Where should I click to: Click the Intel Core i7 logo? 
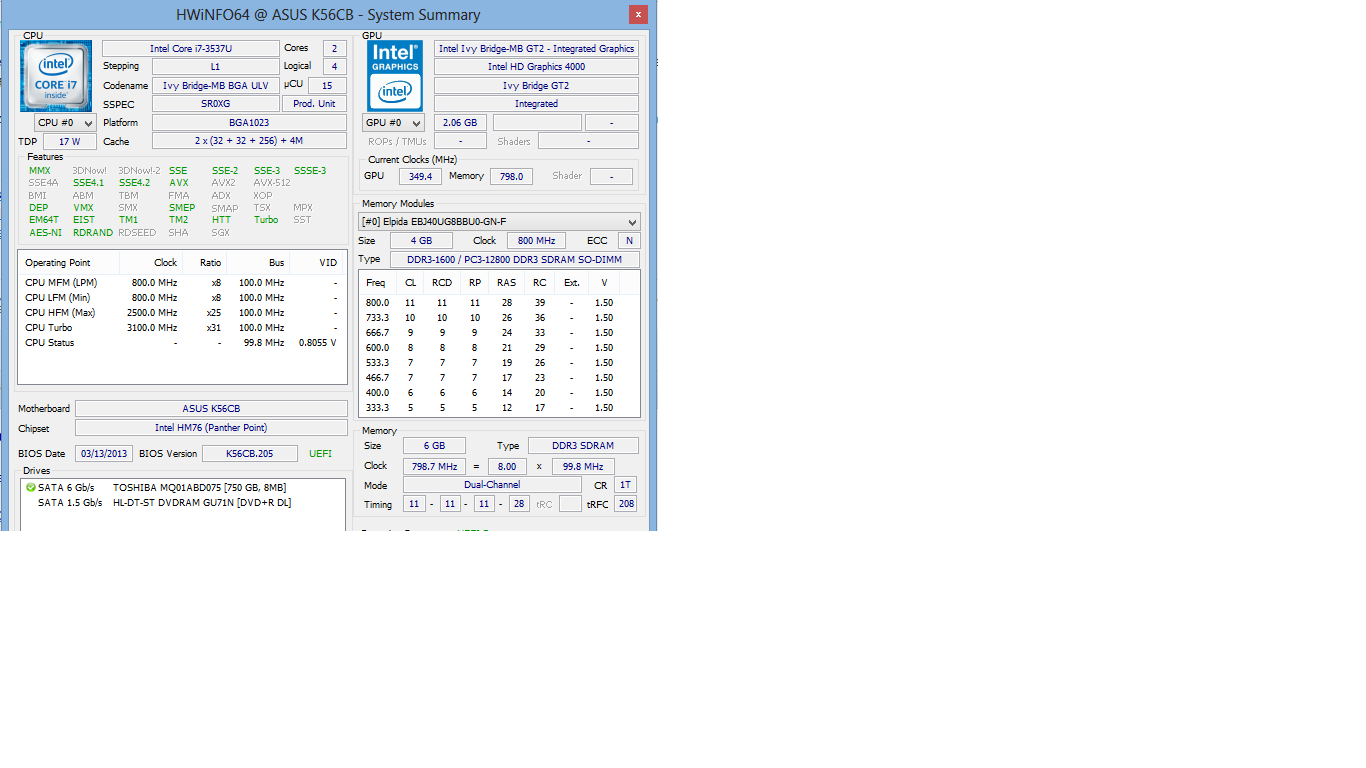point(56,76)
